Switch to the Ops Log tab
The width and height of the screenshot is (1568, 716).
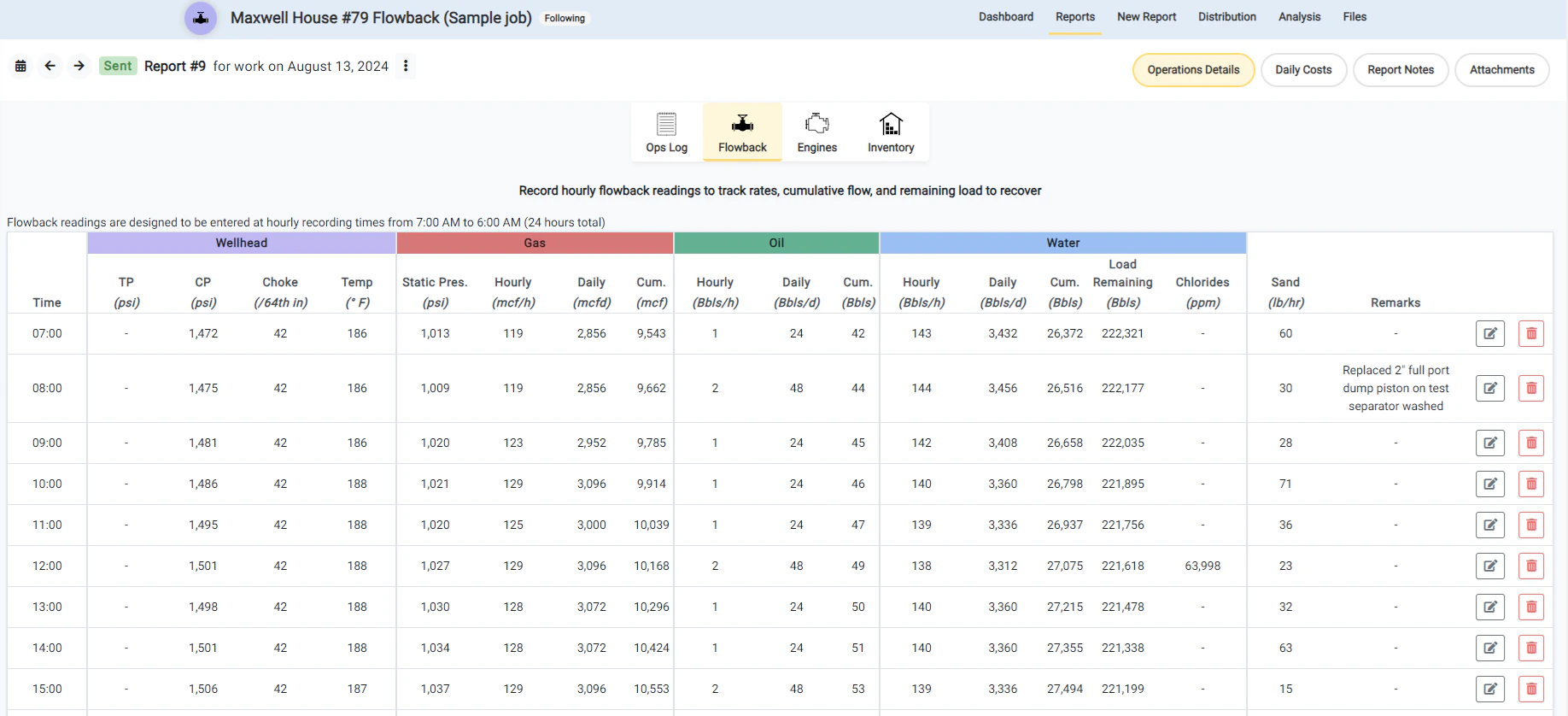pyautogui.click(x=666, y=132)
